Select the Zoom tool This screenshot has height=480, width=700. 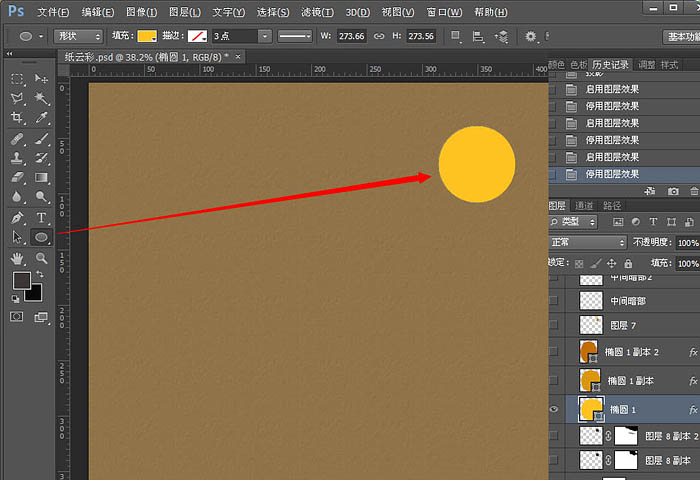[x=41, y=258]
